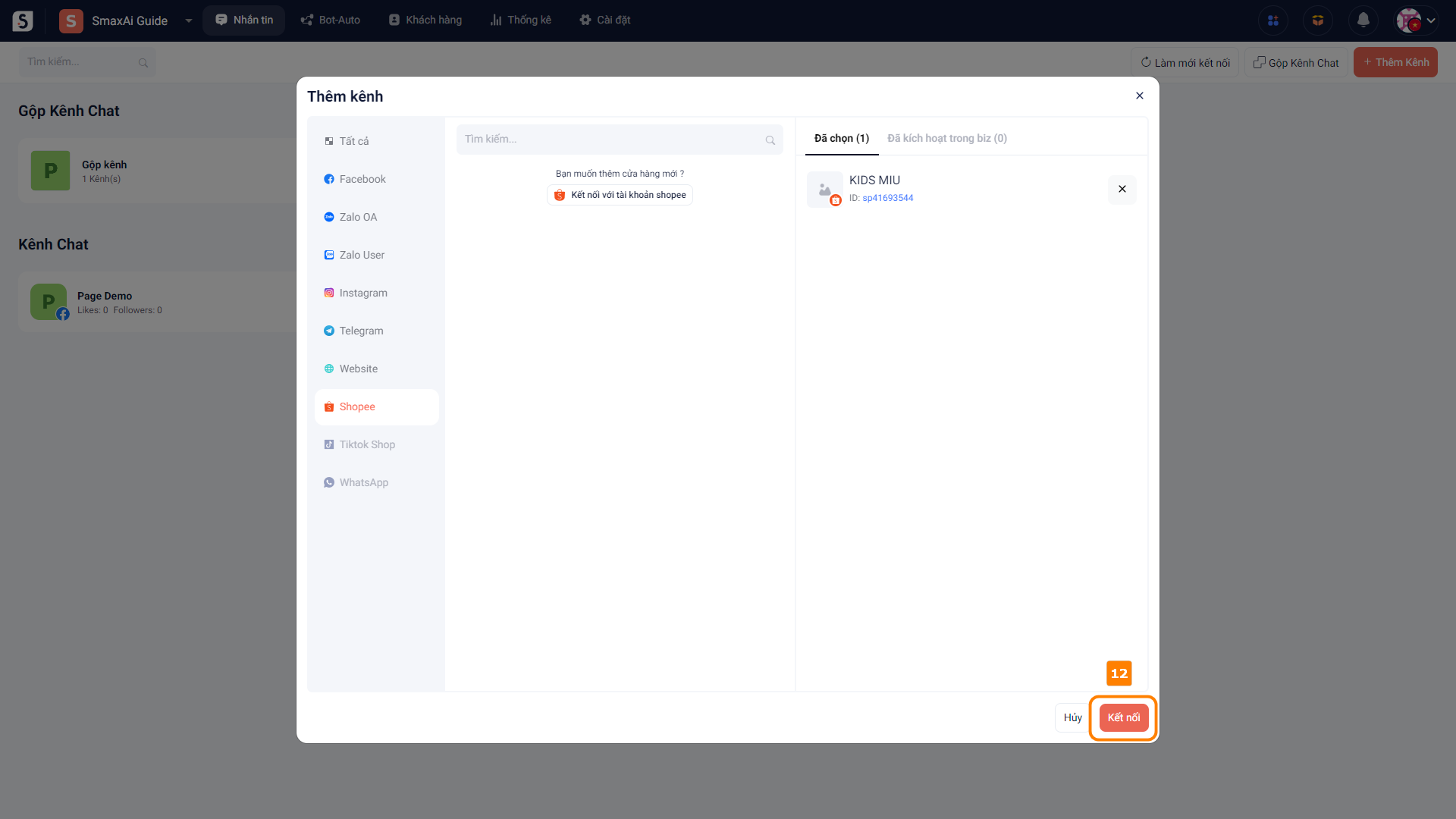
Task: Open the Đã chọn (1) tab
Action: pos(841,138)
